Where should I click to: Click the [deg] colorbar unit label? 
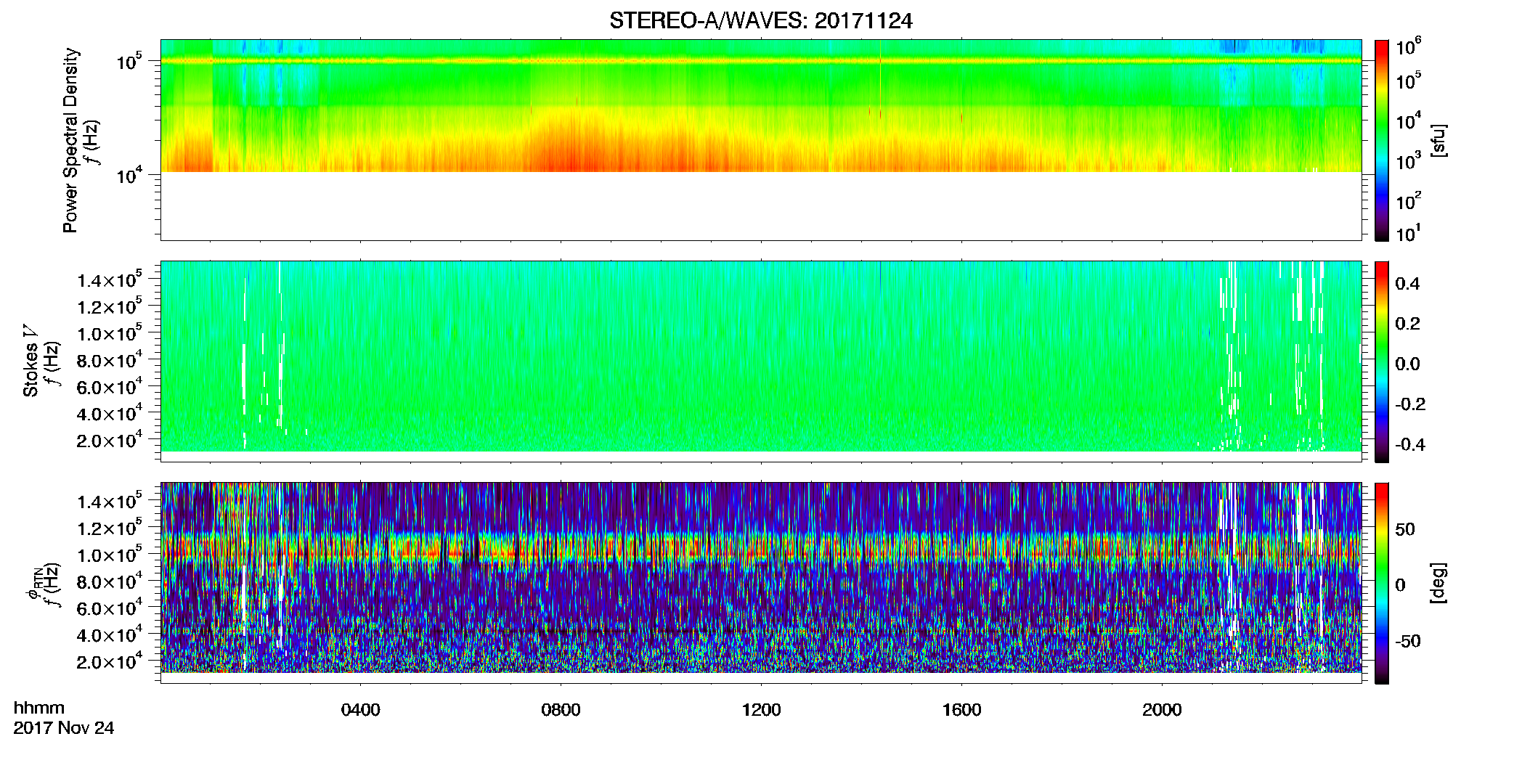(x=1438, y=583)
